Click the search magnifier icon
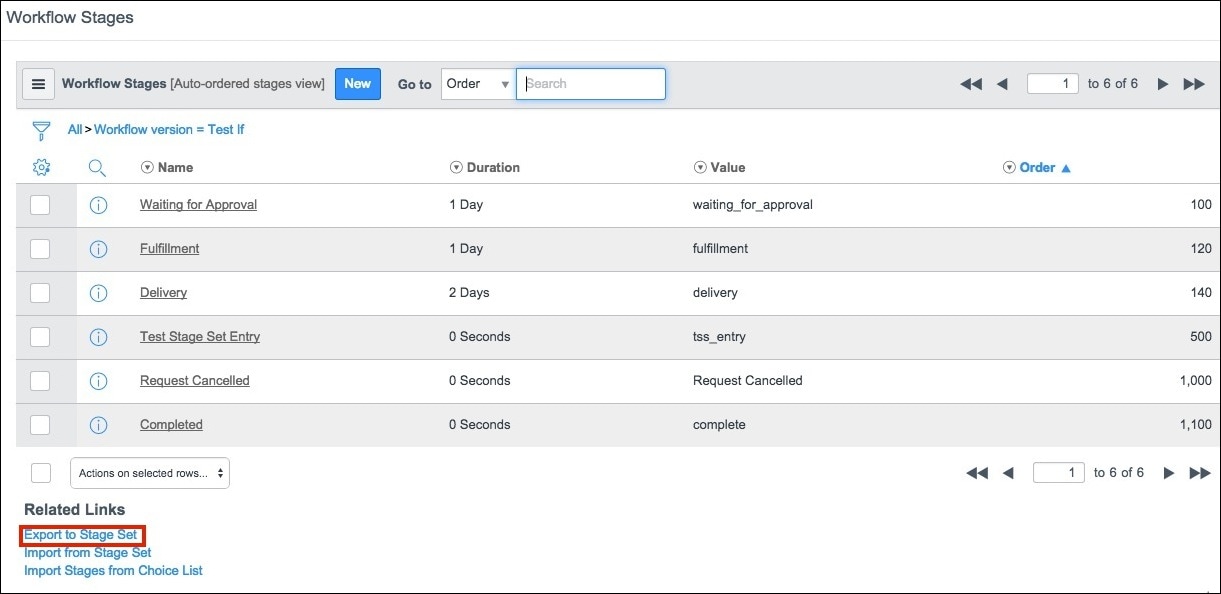The image size is (1221, 594). 96,167
